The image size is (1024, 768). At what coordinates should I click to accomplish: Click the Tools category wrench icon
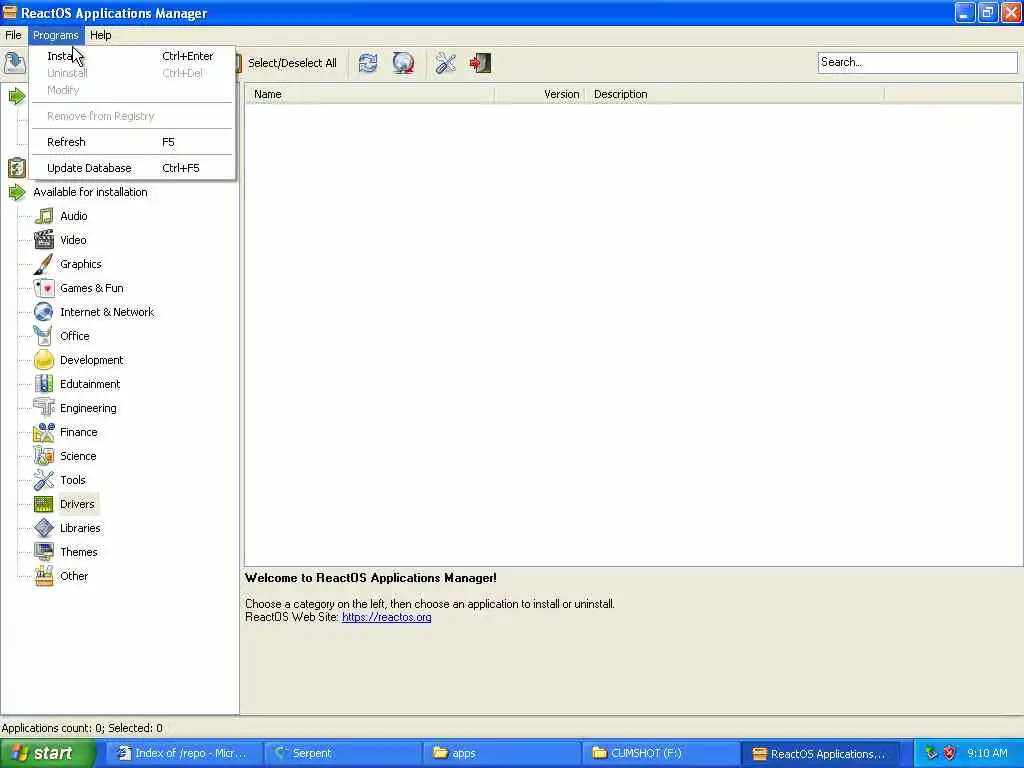tap(44, 480)
